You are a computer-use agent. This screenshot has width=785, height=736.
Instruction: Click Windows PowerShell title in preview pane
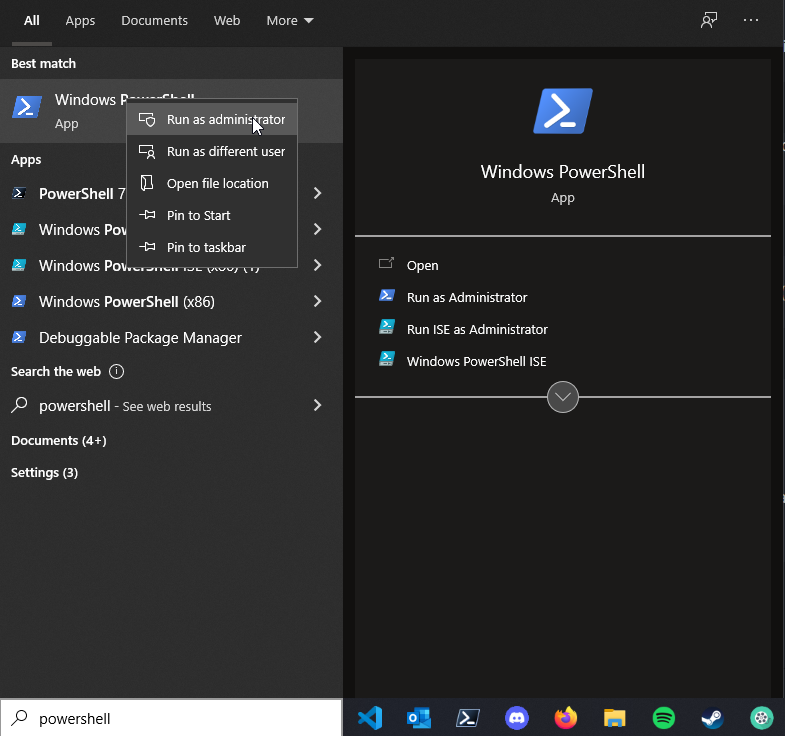[563, 172]
